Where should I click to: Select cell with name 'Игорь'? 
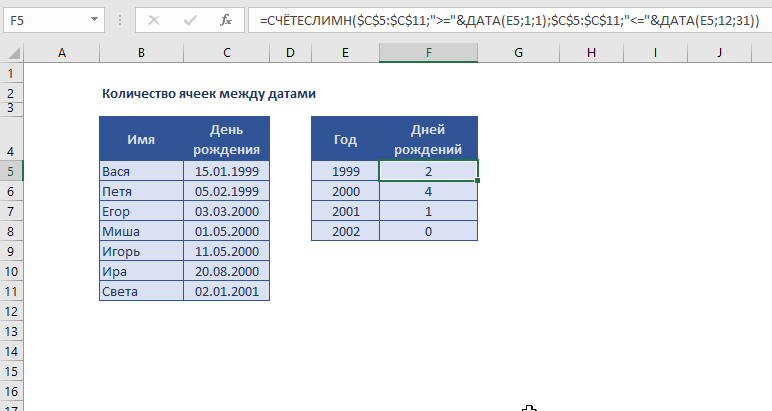(141, 252)
